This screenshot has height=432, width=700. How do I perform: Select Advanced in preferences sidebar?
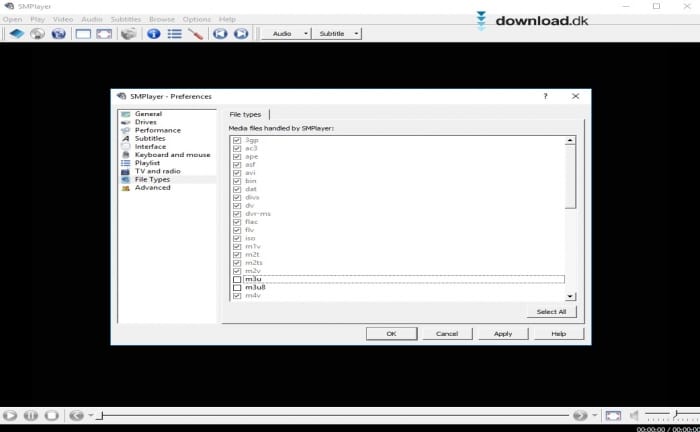[152, 187]
